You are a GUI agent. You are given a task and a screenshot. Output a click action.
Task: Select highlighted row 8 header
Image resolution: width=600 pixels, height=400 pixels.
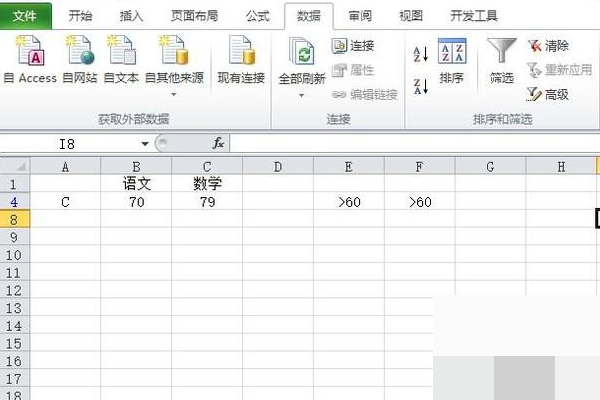coord(15,219)
